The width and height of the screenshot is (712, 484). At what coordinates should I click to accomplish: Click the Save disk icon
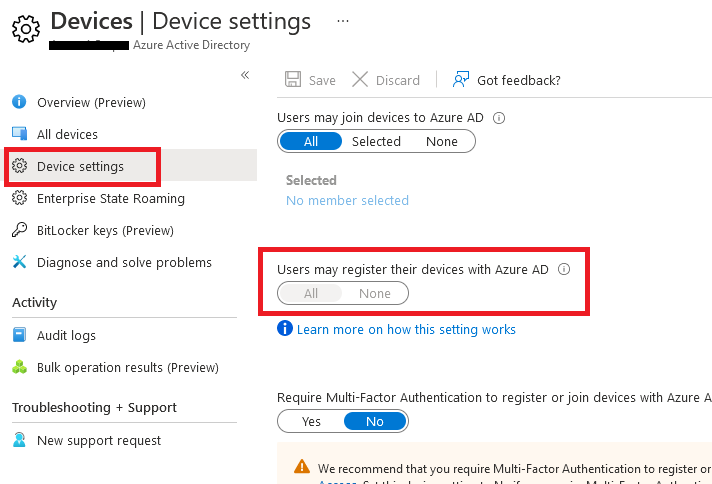coord(293,79)
